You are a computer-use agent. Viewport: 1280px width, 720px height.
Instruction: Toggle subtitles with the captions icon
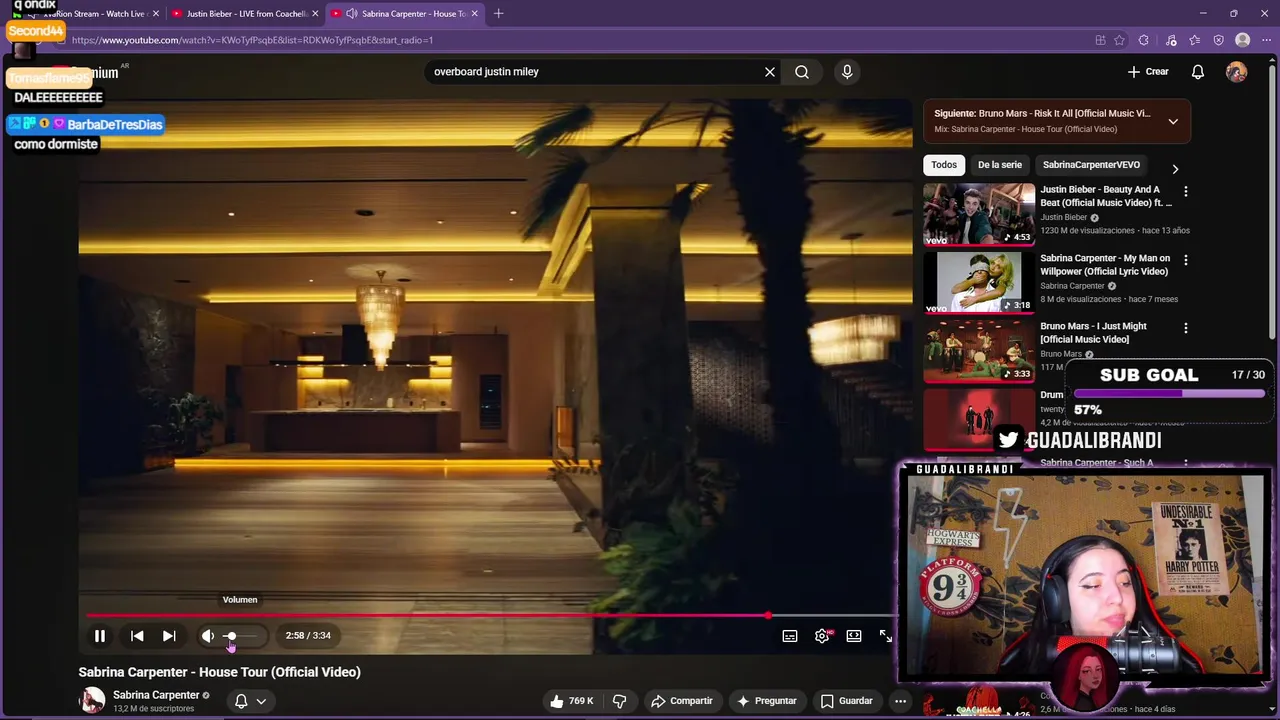790,636
